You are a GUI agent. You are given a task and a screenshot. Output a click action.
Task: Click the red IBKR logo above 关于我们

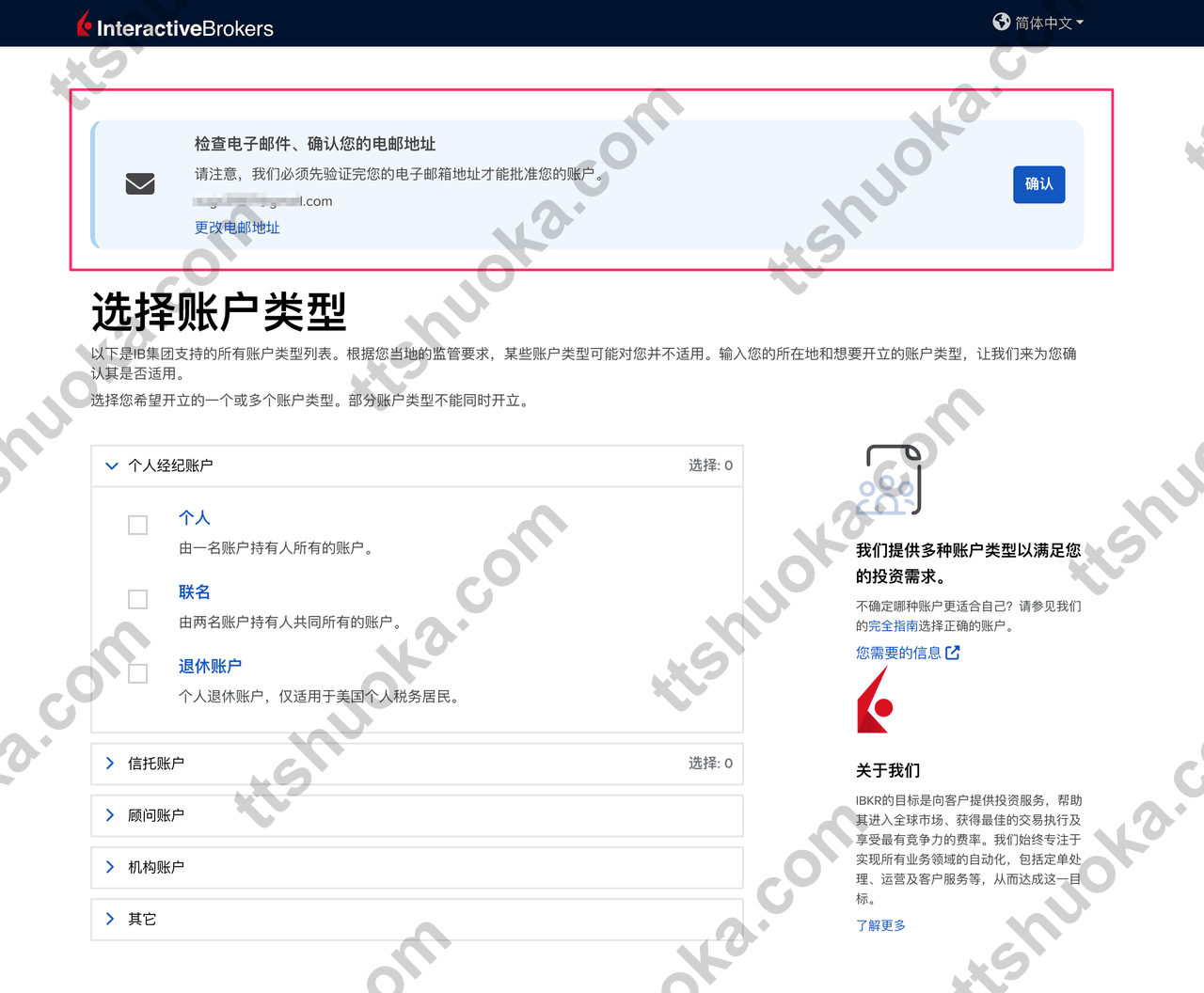(x=875, y=700)
